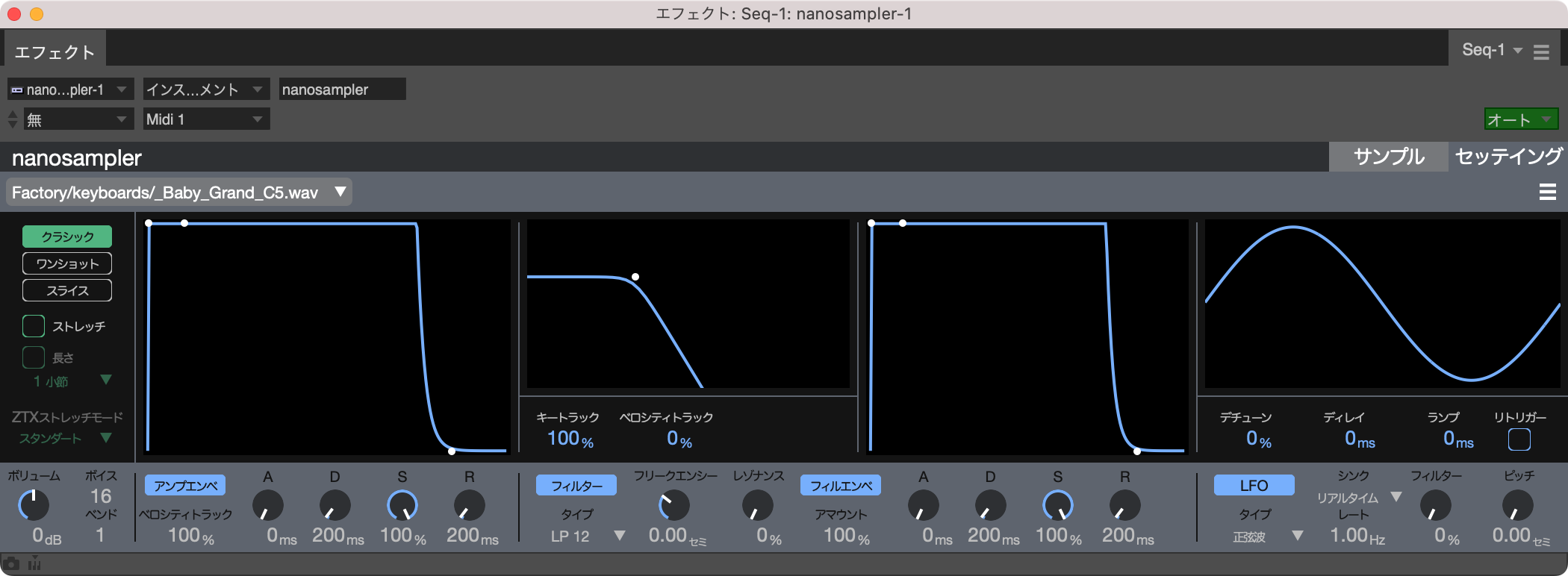Enable the ストレッチ stretch checkbox
Screen dimensions: 1568x576
point(34,326)
